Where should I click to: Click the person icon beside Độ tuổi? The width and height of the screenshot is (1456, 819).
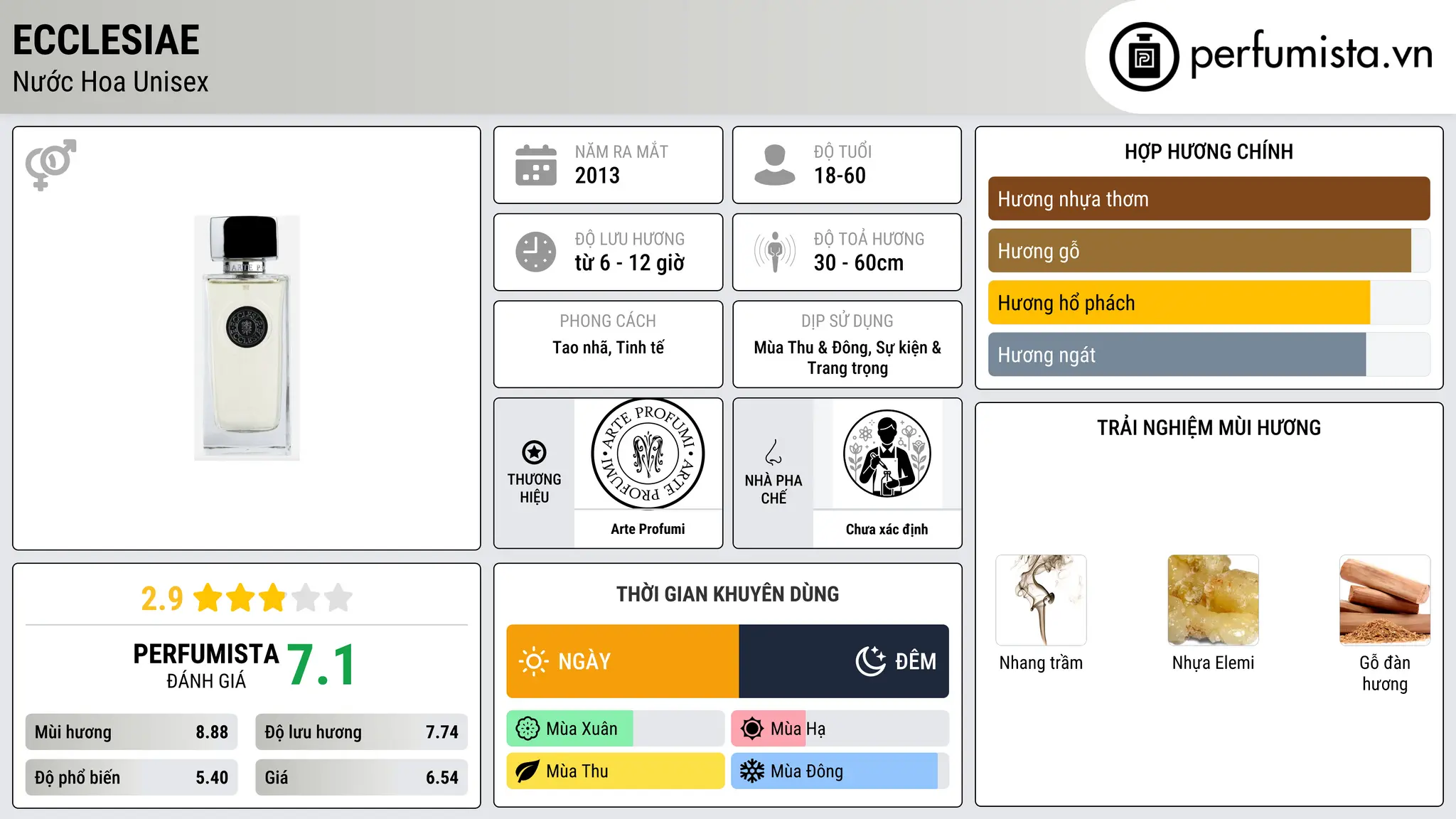click(x=775, y=165)
